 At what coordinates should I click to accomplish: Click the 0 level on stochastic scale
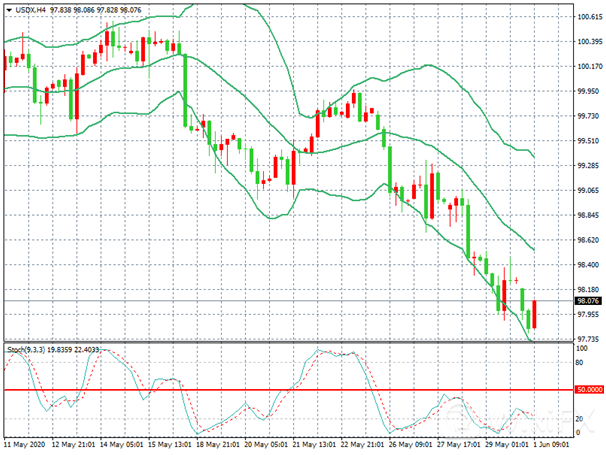[x=578, y=431]
